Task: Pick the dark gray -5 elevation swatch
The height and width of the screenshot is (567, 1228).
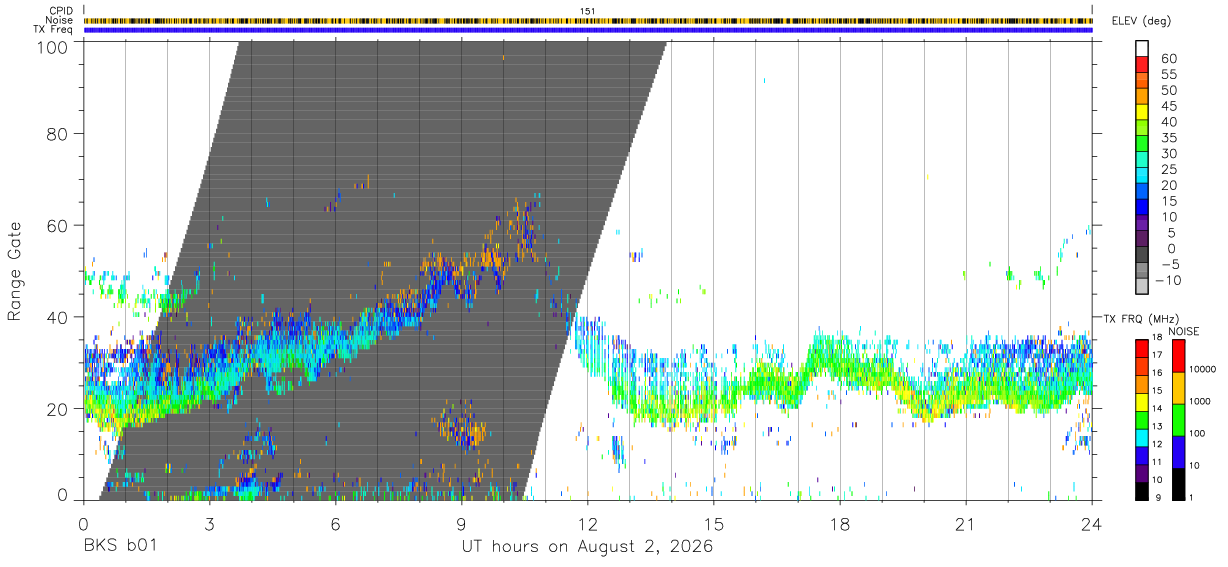Action: (x=1142, y=256)
